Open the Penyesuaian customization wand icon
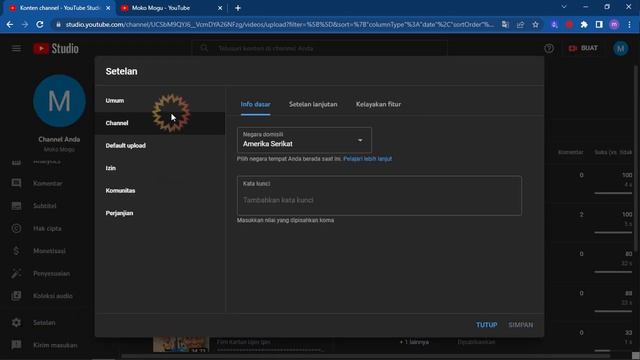This screenshot has width=640, height=360. 16,273
